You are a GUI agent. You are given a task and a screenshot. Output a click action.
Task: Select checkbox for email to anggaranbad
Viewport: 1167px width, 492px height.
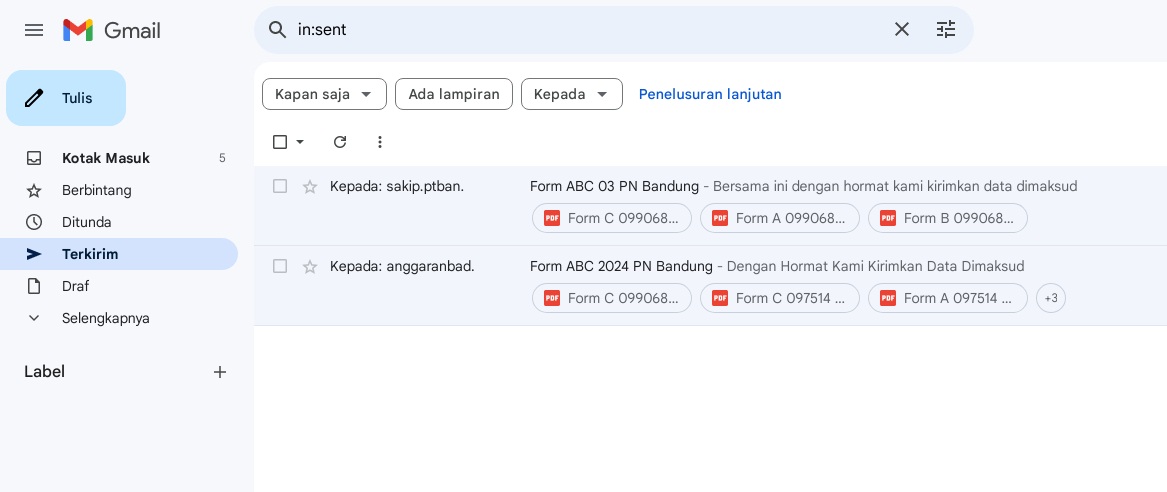click(x=280, y=266)
